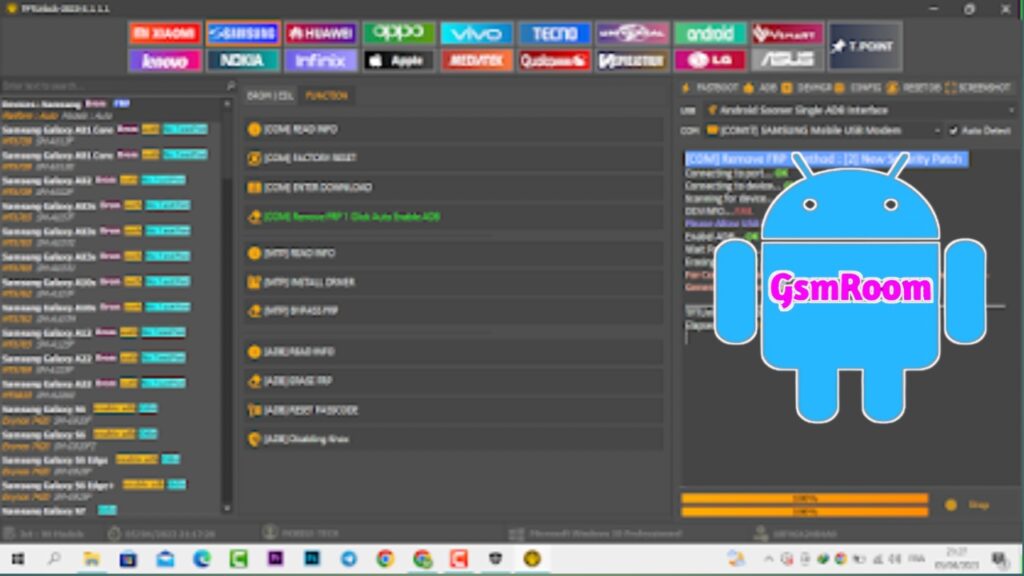Click the device search text field
Image resolution: width=1024 pixels, height=576 pixels.
coord(110,86)
